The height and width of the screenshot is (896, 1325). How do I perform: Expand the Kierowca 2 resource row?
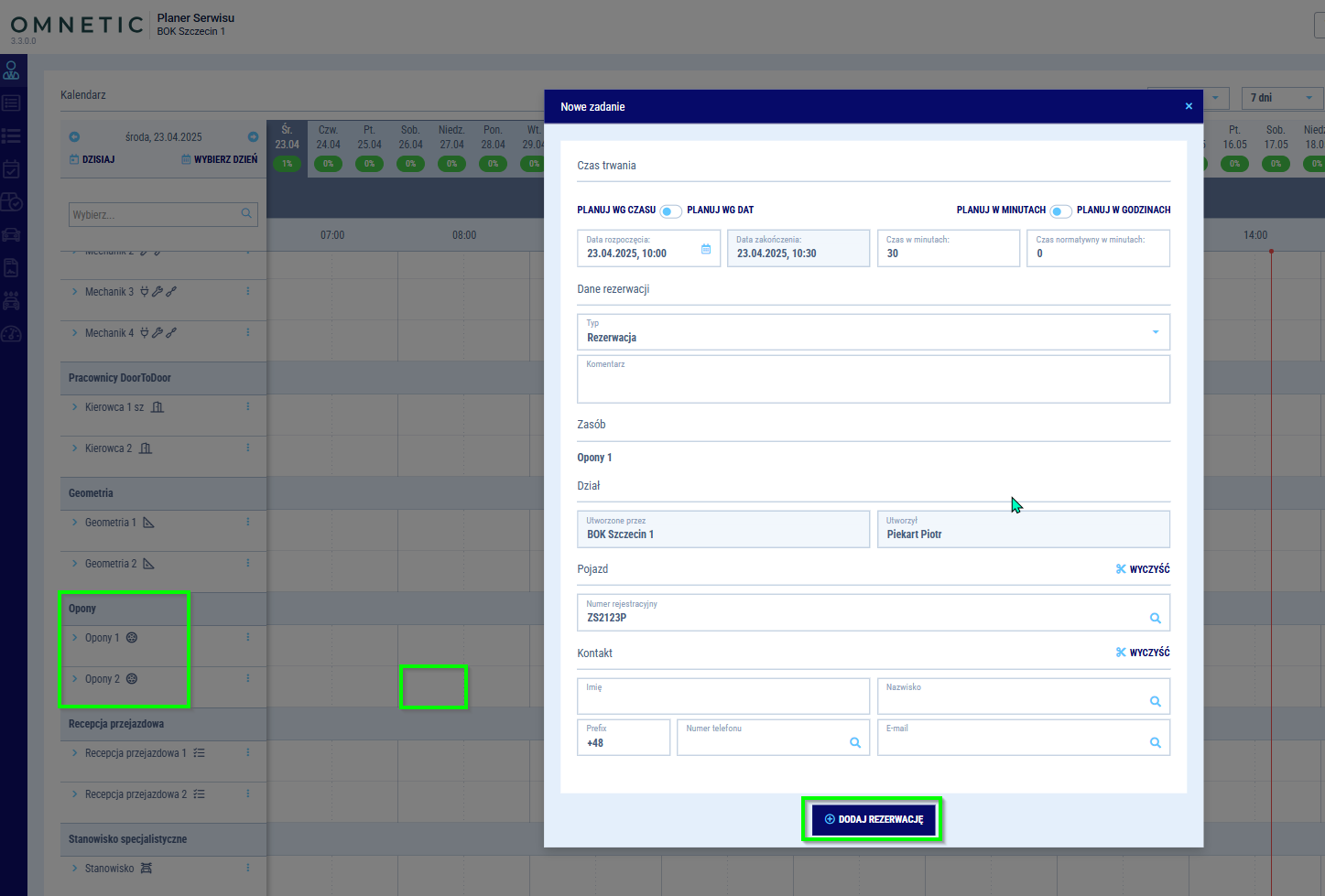pyautogui.click(x=75, y=448)
